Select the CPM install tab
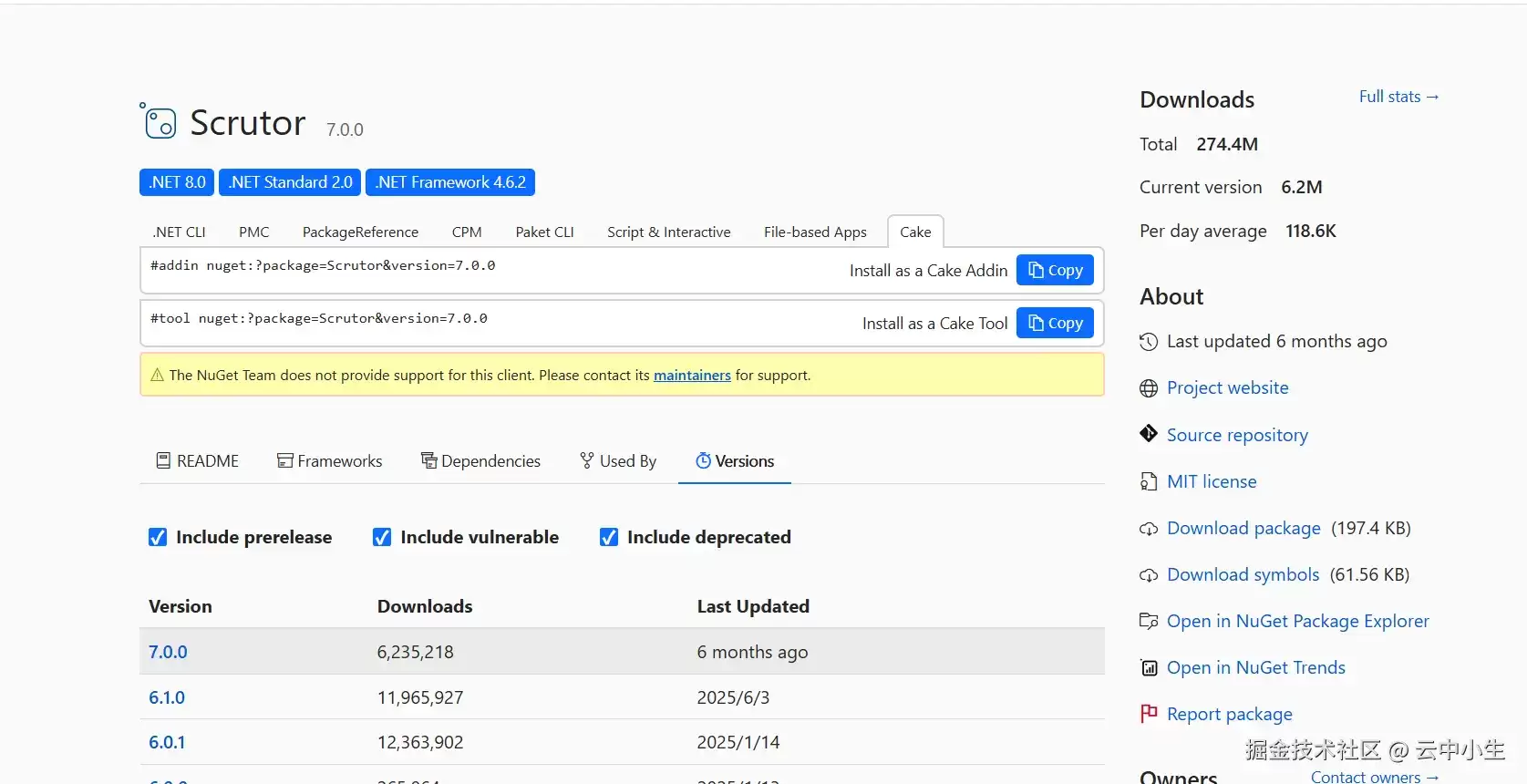Screen dimensions: 1527x784 (467, 232)
